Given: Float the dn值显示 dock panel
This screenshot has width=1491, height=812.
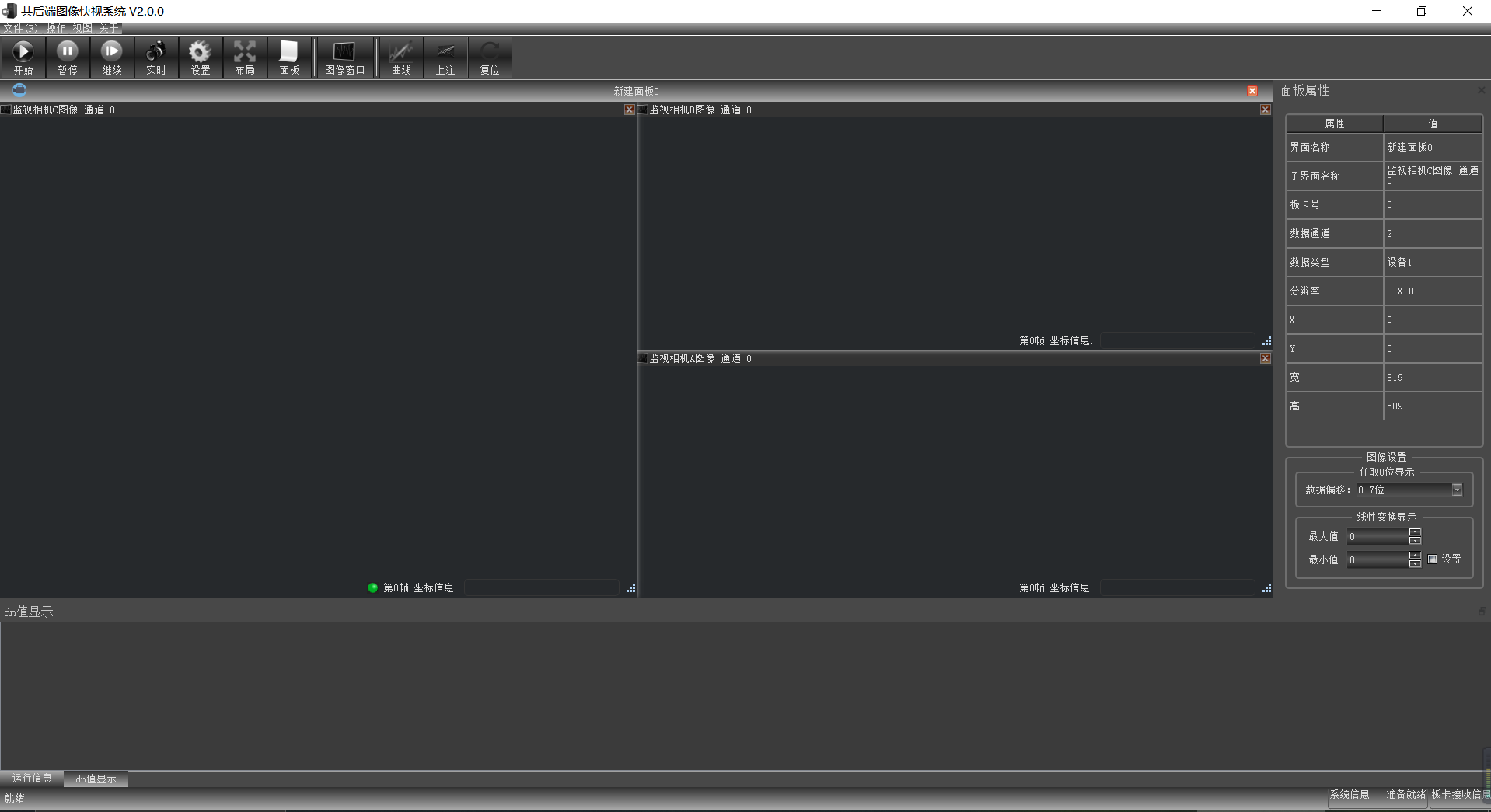Looking at the screenshot, I should (1482, 612).
